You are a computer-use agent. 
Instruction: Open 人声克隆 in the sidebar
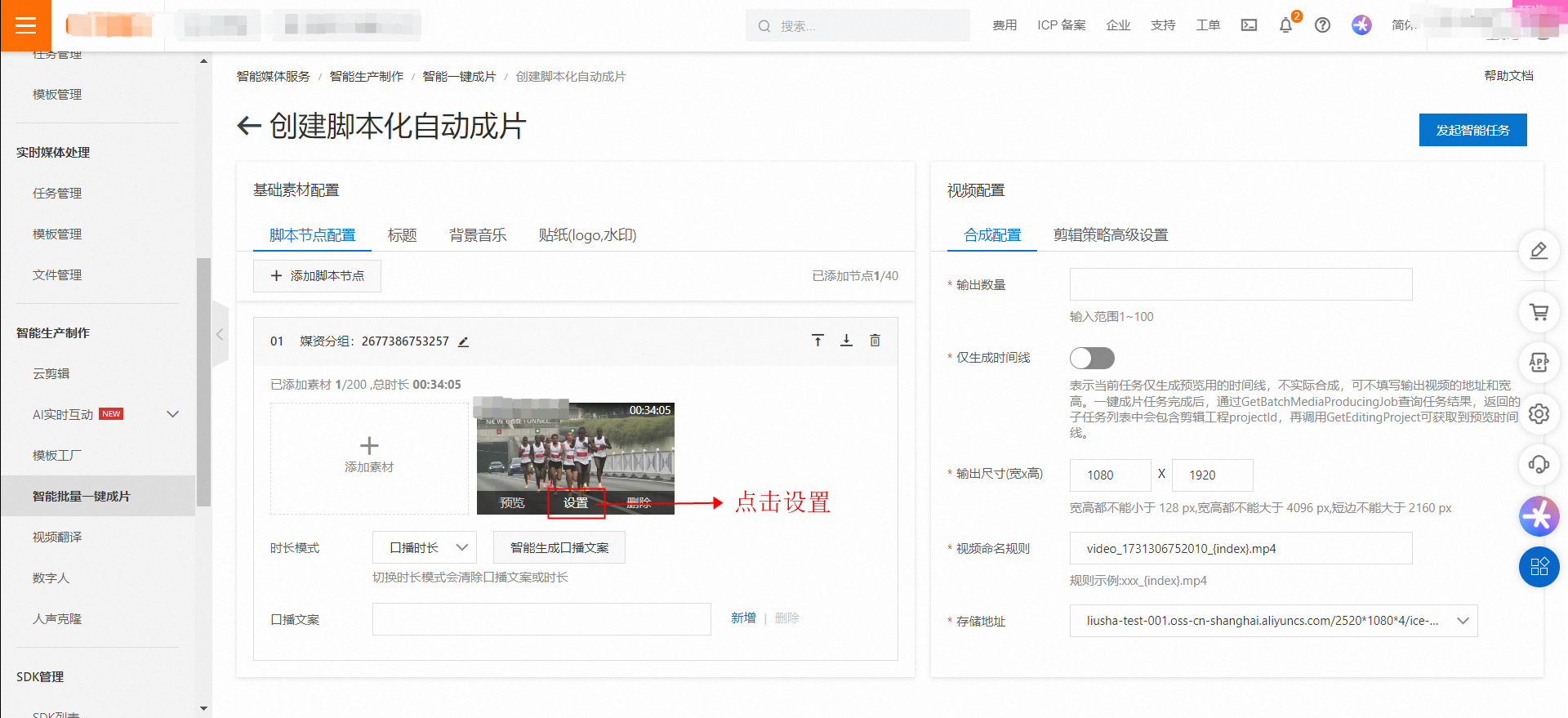pos(57,619)
